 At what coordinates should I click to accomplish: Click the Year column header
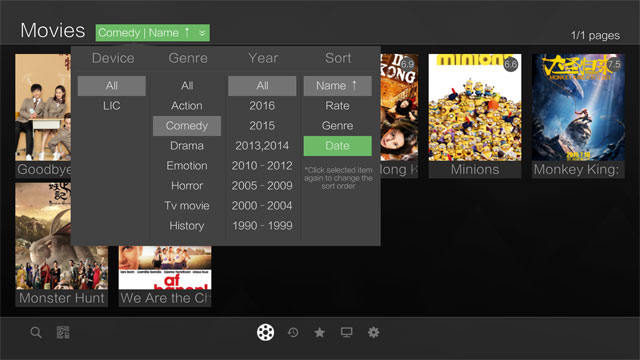(263, 58)
